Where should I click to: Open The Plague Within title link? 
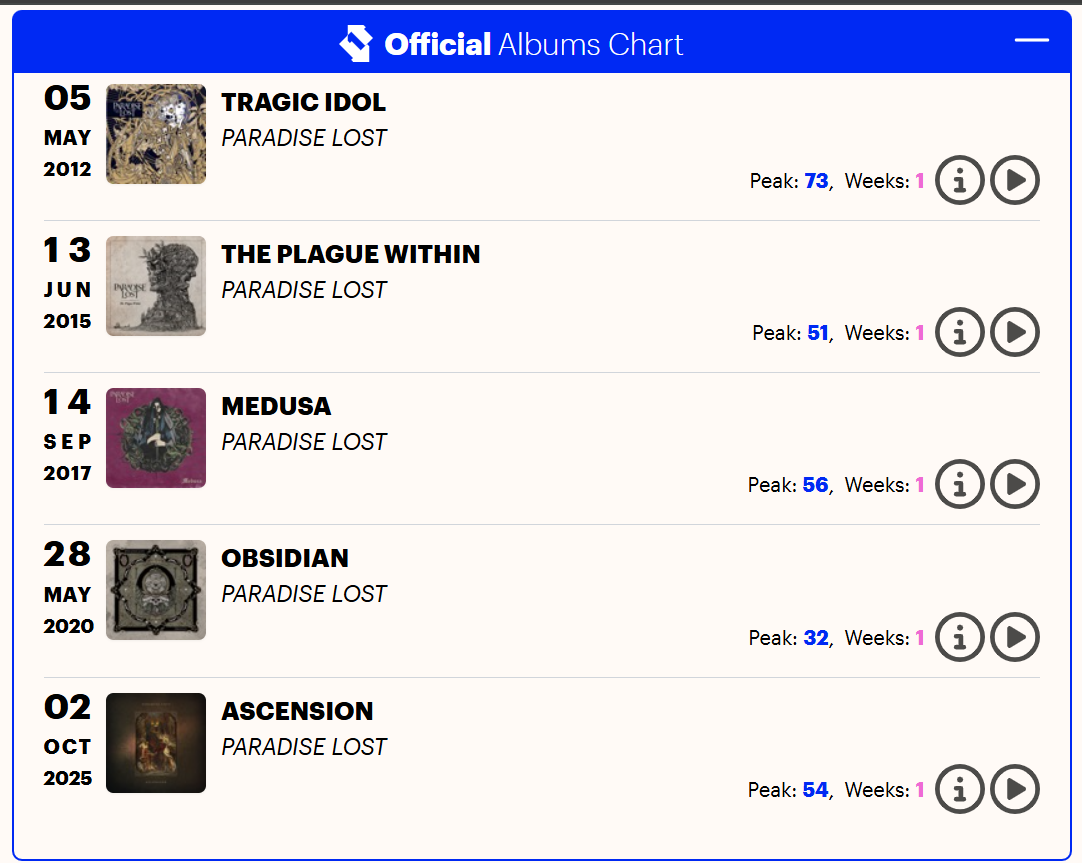(351, 254)
